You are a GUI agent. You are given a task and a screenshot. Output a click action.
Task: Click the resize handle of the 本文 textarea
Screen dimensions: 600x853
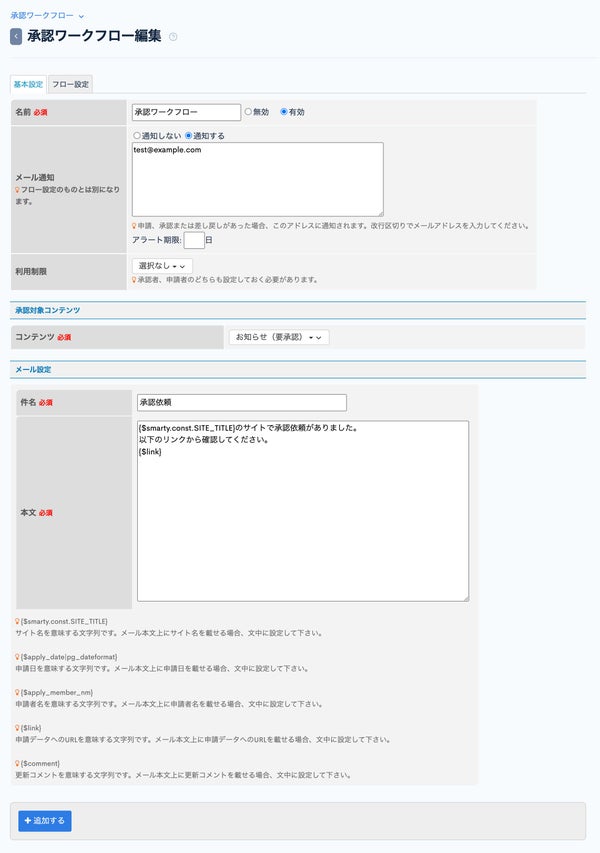click(466, 598)
